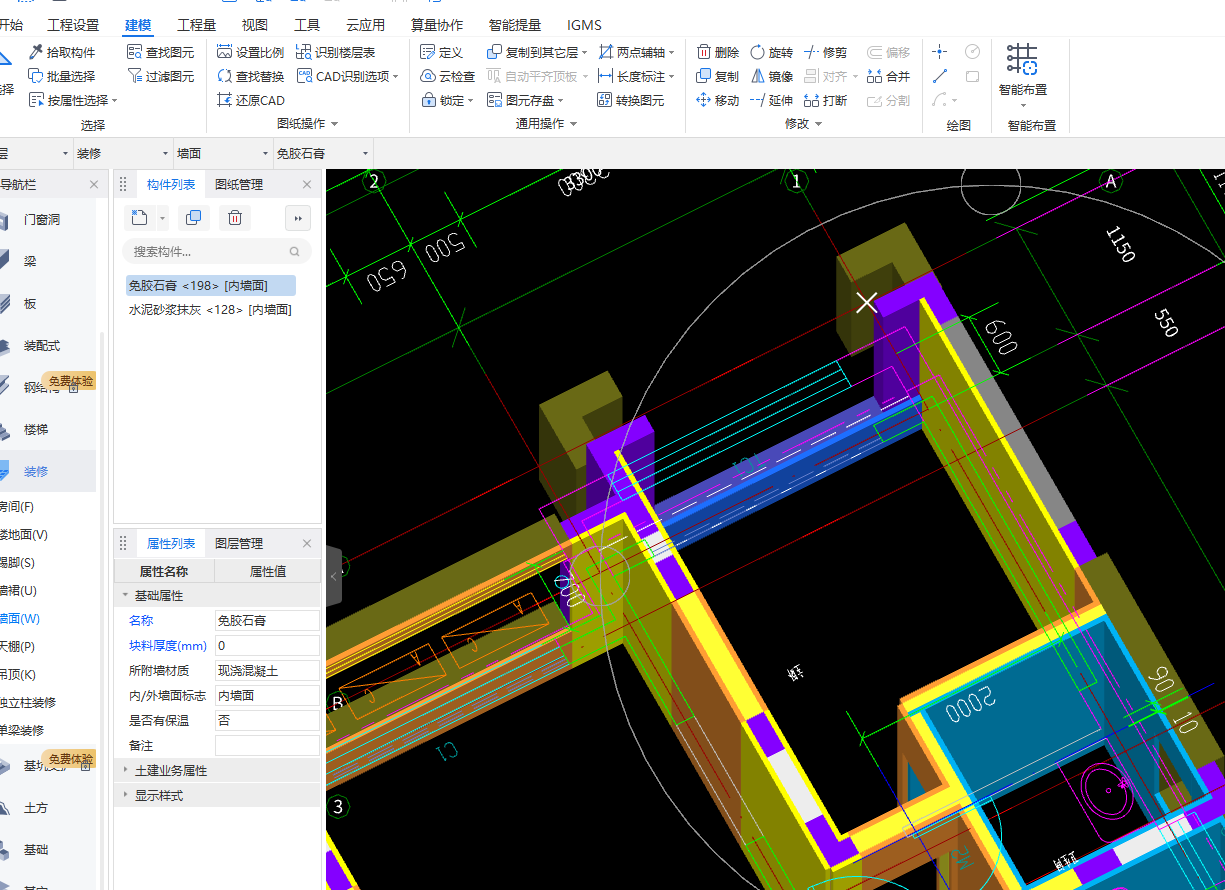This screenshot has width=1225, height=890.
Task: Switch to 工程设置 ribbon tab
Action: point(74,25)
